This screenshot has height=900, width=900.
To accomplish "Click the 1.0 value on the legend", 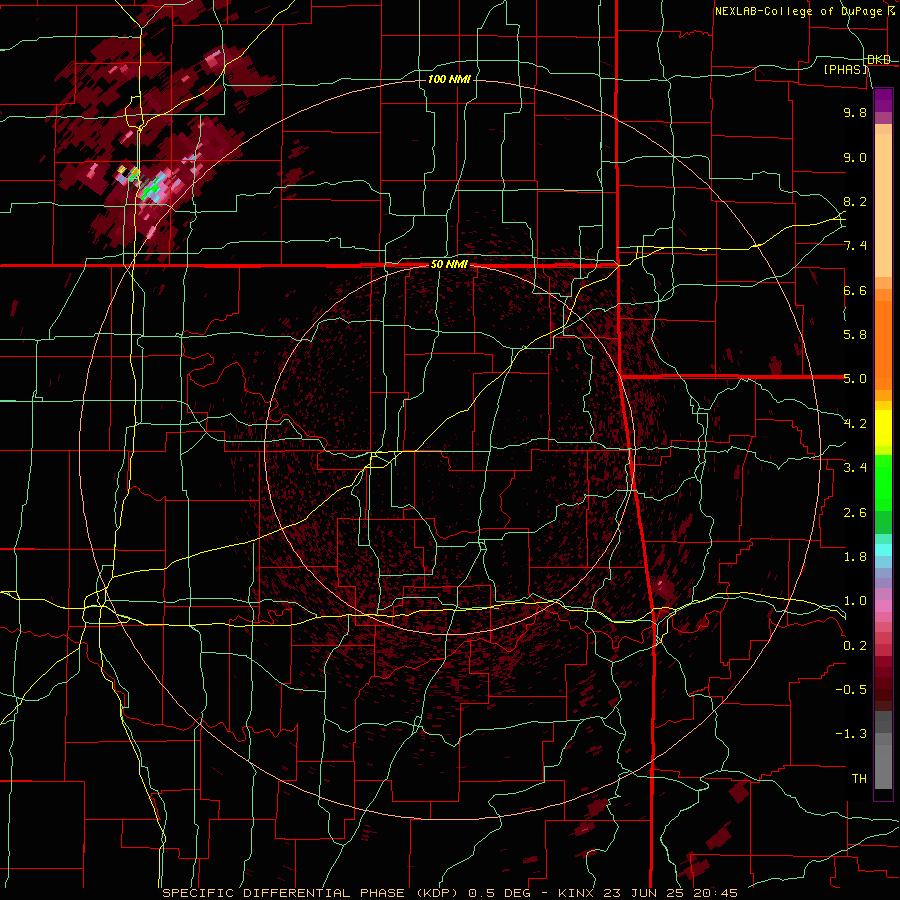I will 855,601.
